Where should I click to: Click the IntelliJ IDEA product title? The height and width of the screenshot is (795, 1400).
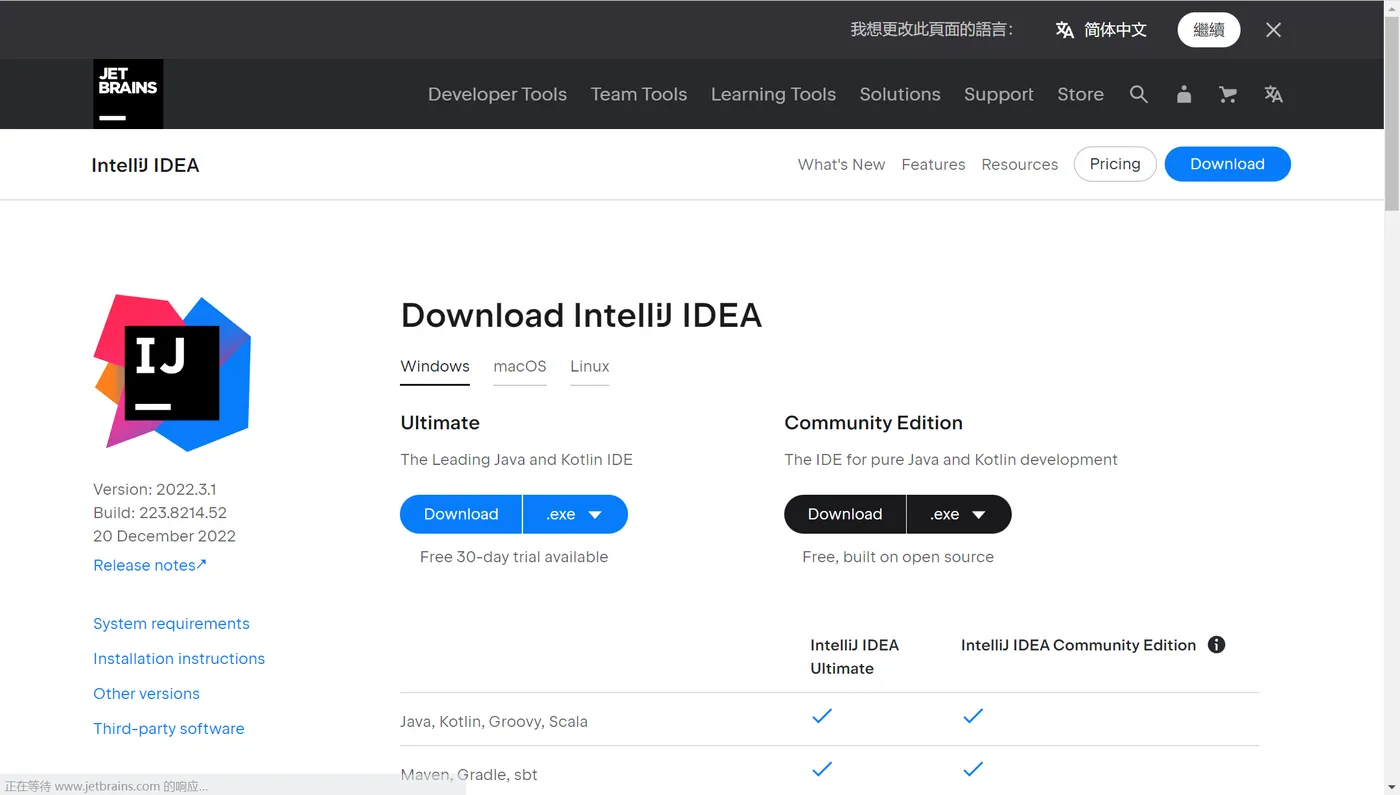tap(145, 165)
